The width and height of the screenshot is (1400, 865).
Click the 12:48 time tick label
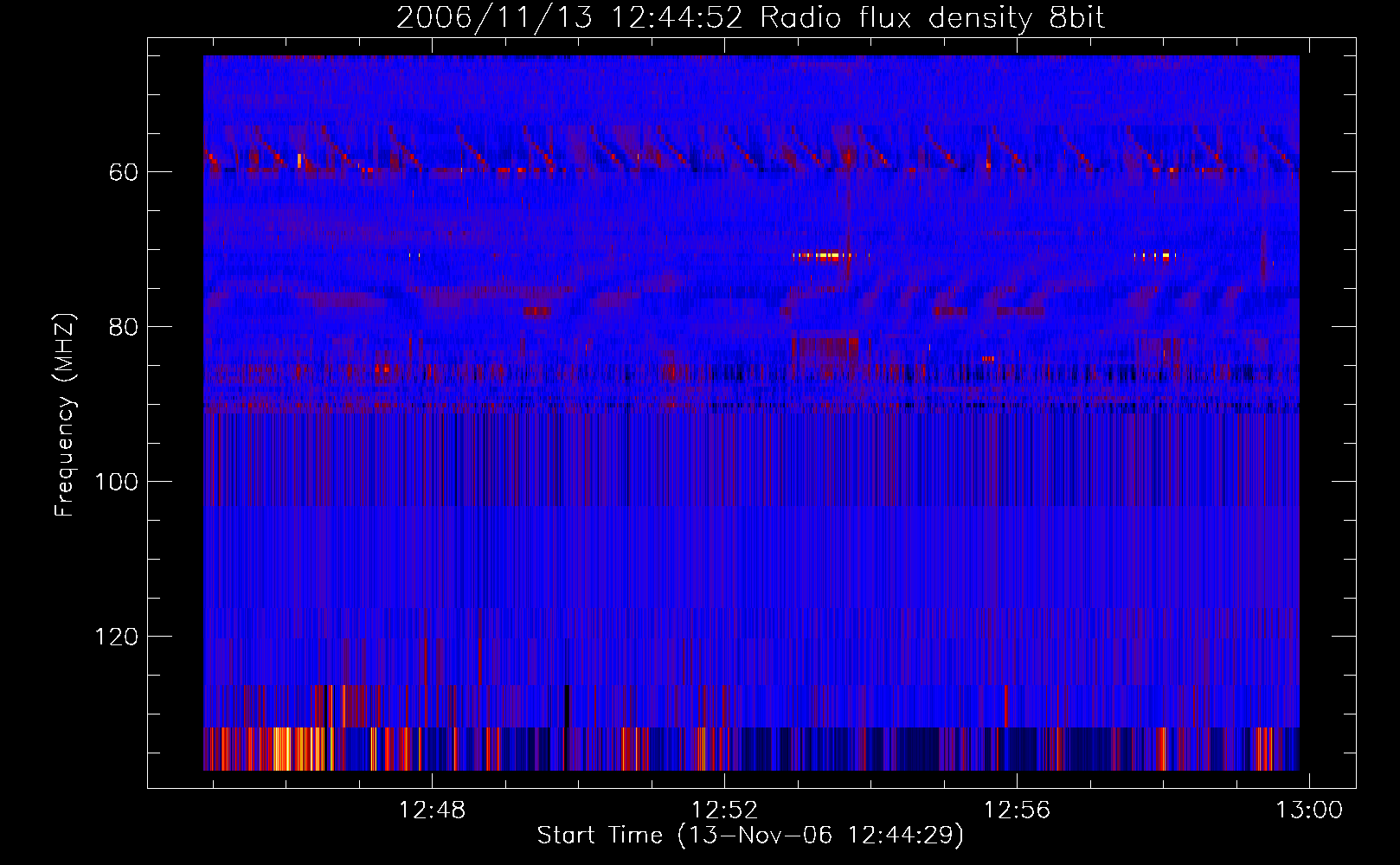click(x=432, y=810)
